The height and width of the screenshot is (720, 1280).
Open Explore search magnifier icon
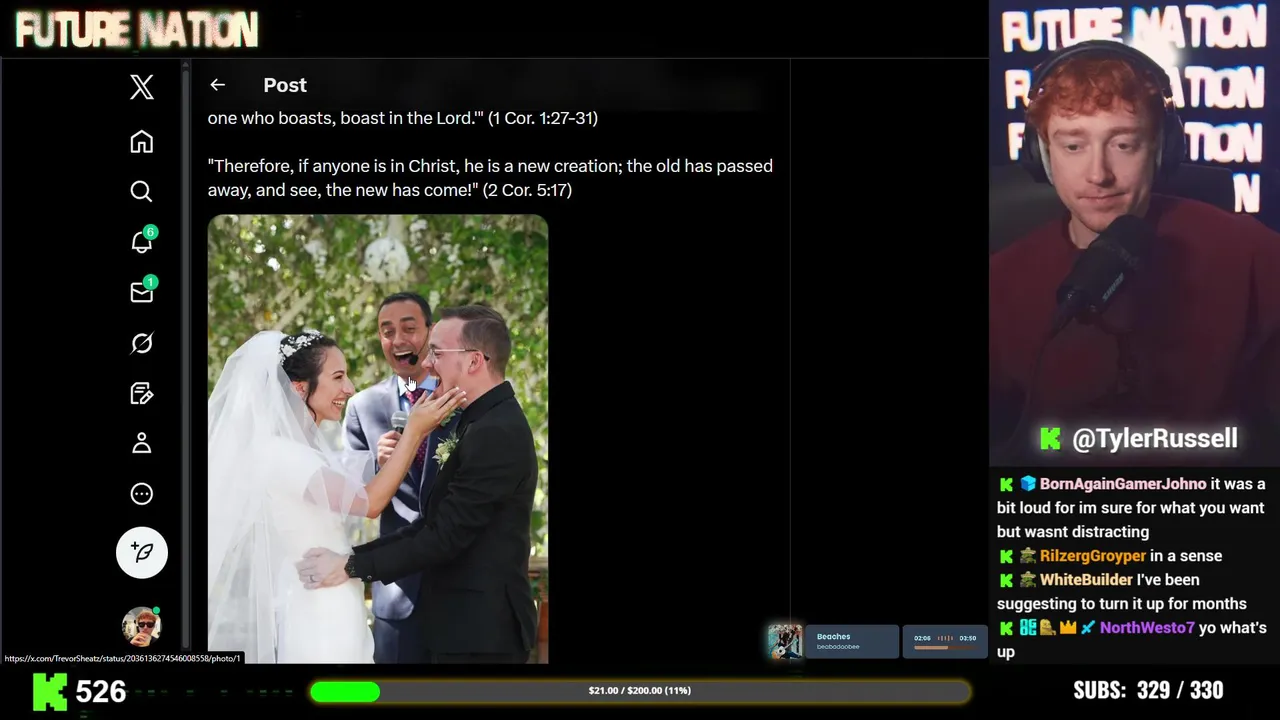[x=142, y=191]
